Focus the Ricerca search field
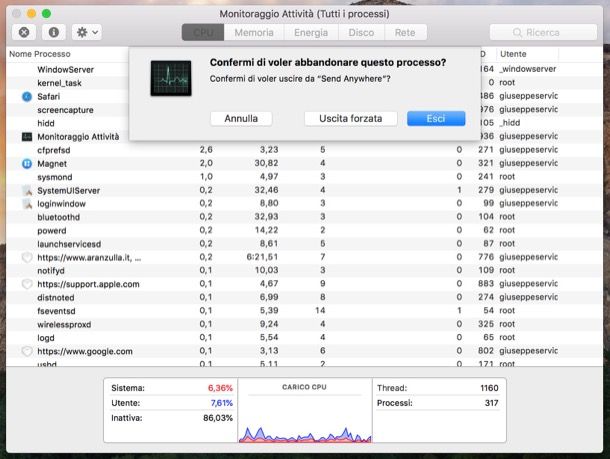Image resolution: width=610 pixels, height=459 pixels. pyautogui.click(x=543, y=32)
